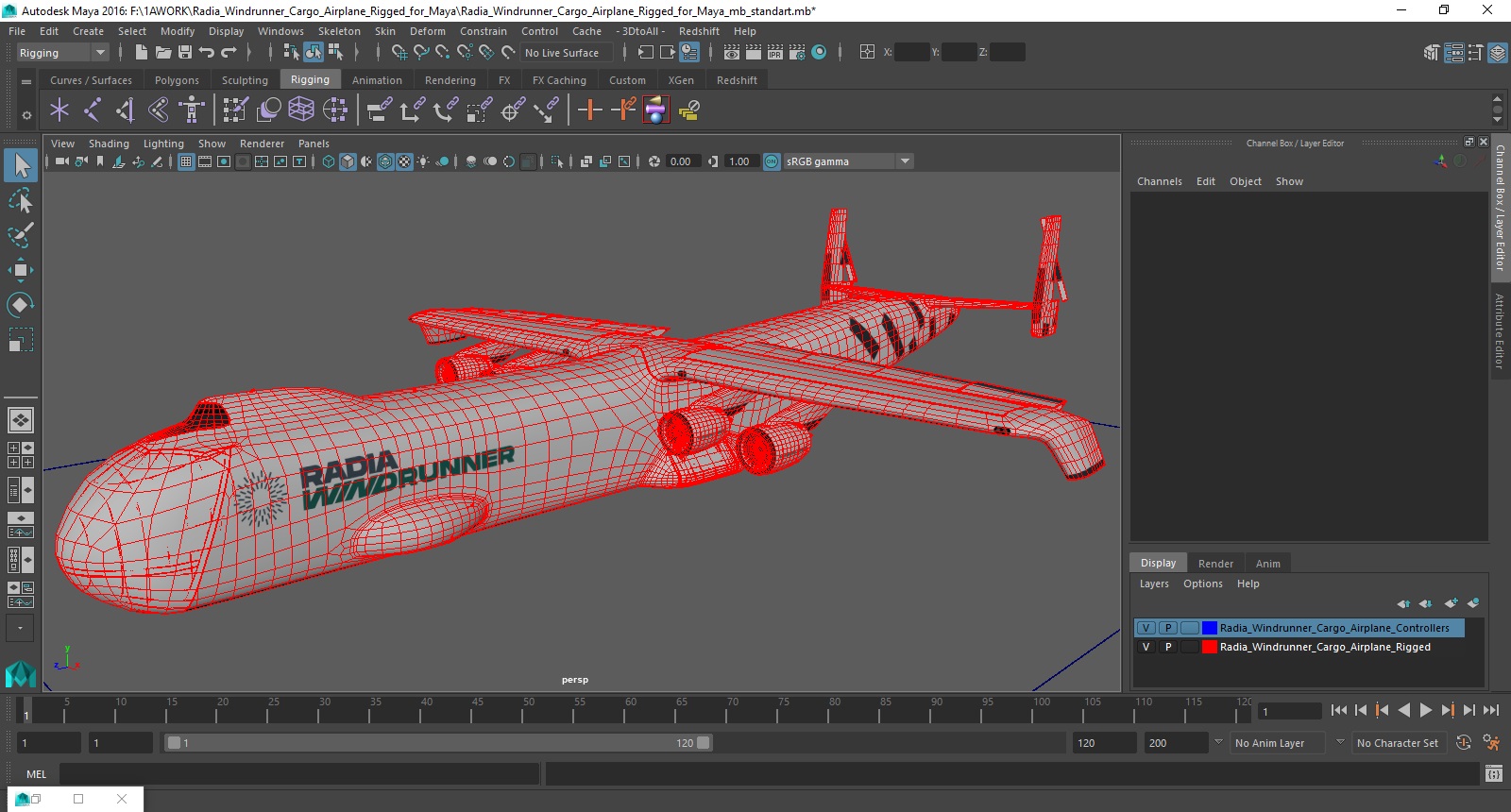Viewport: 1511px width, 812px height.
Task: Click the Redo arrow icon
Action: click(x=229, y=53)
